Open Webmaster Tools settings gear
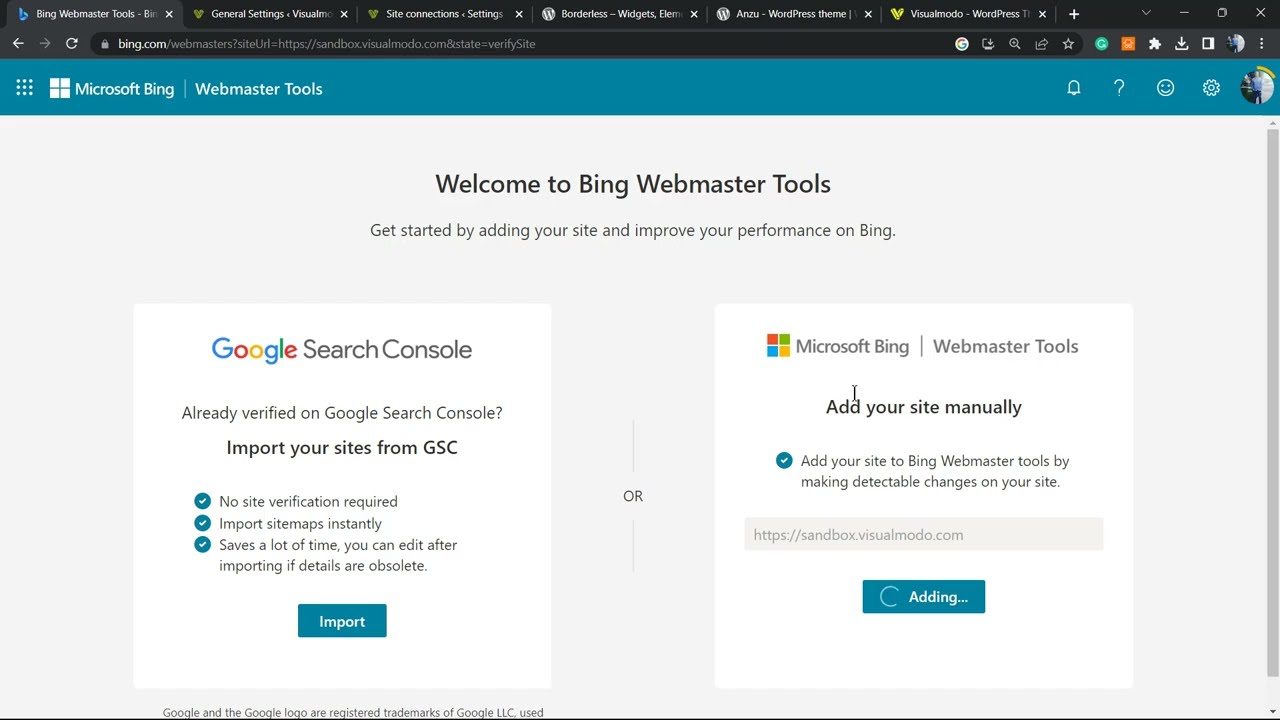 pyautogui.click(x=1211, y=88)
